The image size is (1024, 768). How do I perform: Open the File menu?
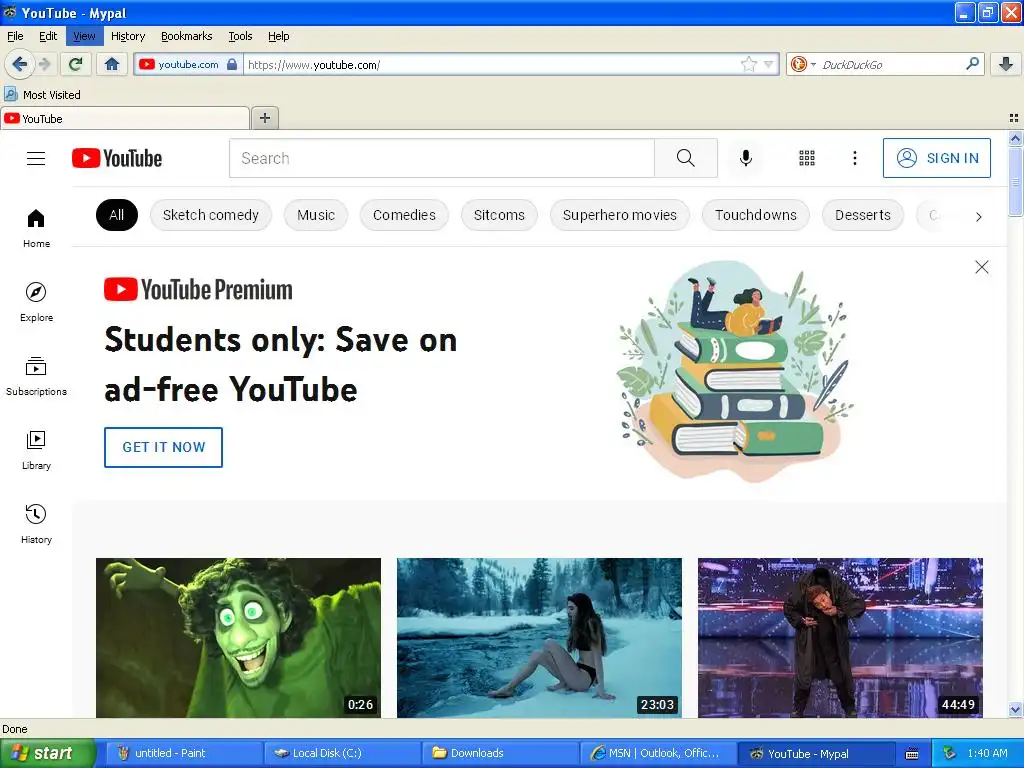(15, 36)
